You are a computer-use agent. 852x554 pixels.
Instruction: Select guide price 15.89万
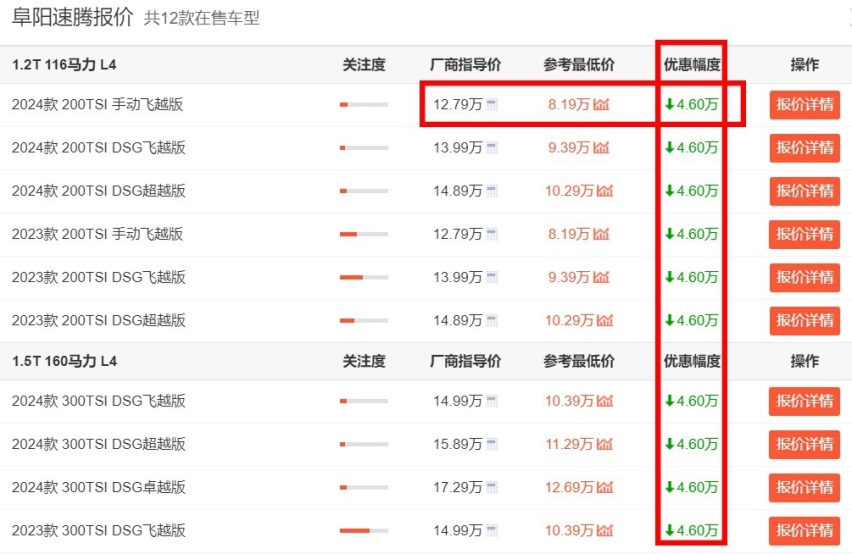458,444
